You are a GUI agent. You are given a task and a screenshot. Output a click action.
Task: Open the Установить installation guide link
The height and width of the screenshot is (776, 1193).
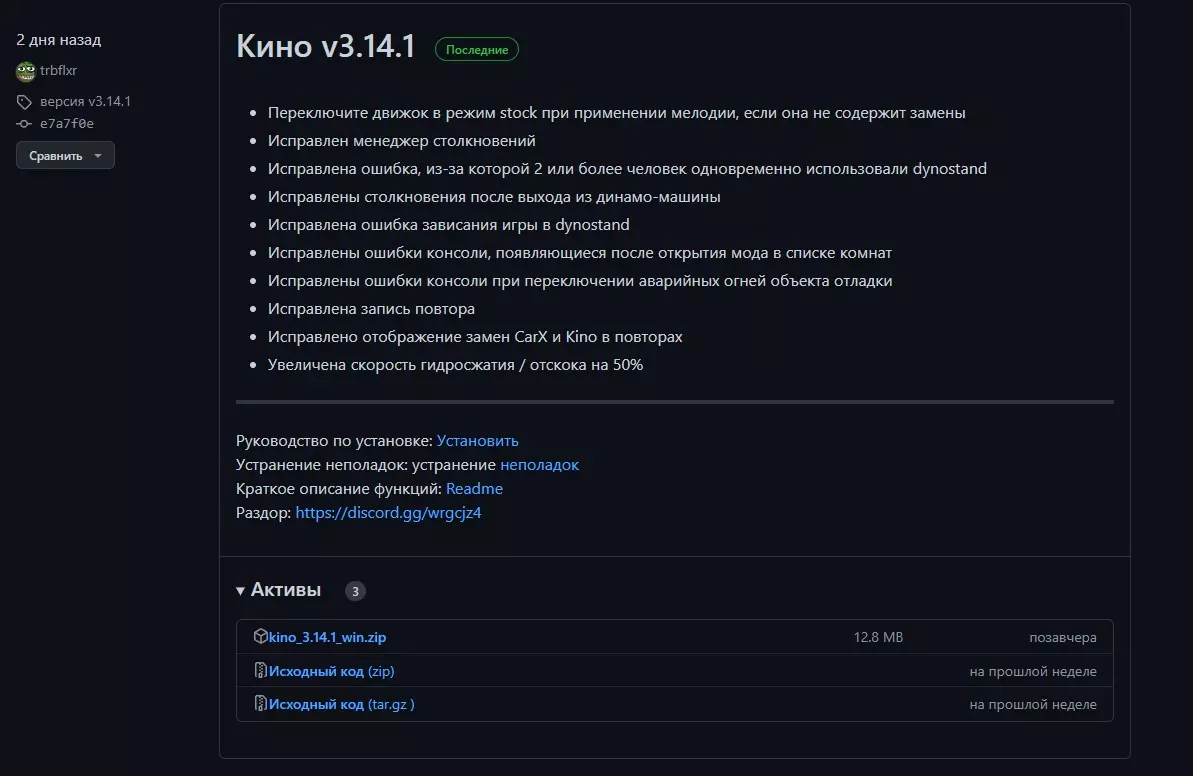(x=477, y=441)
